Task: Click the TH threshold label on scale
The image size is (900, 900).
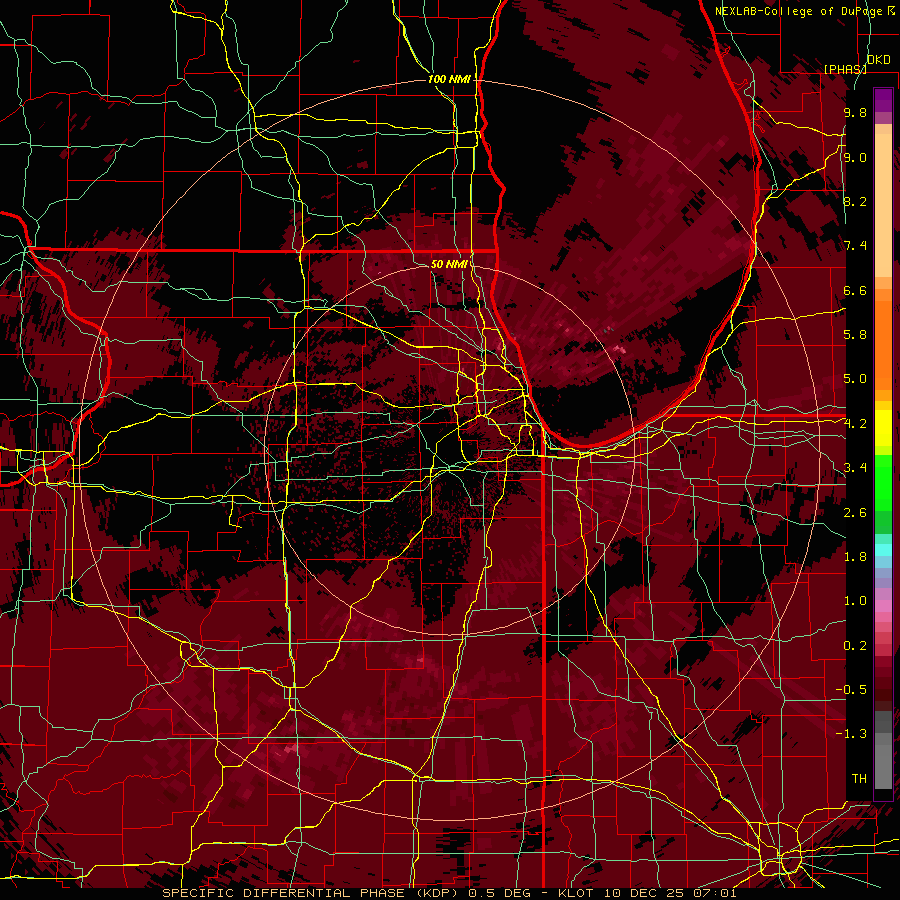Action: pyautogui.click(x=859, y=779)
